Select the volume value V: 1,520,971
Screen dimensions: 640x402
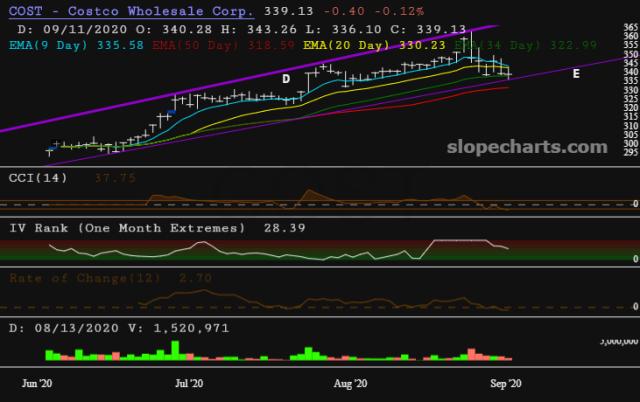tap(178, 328)
